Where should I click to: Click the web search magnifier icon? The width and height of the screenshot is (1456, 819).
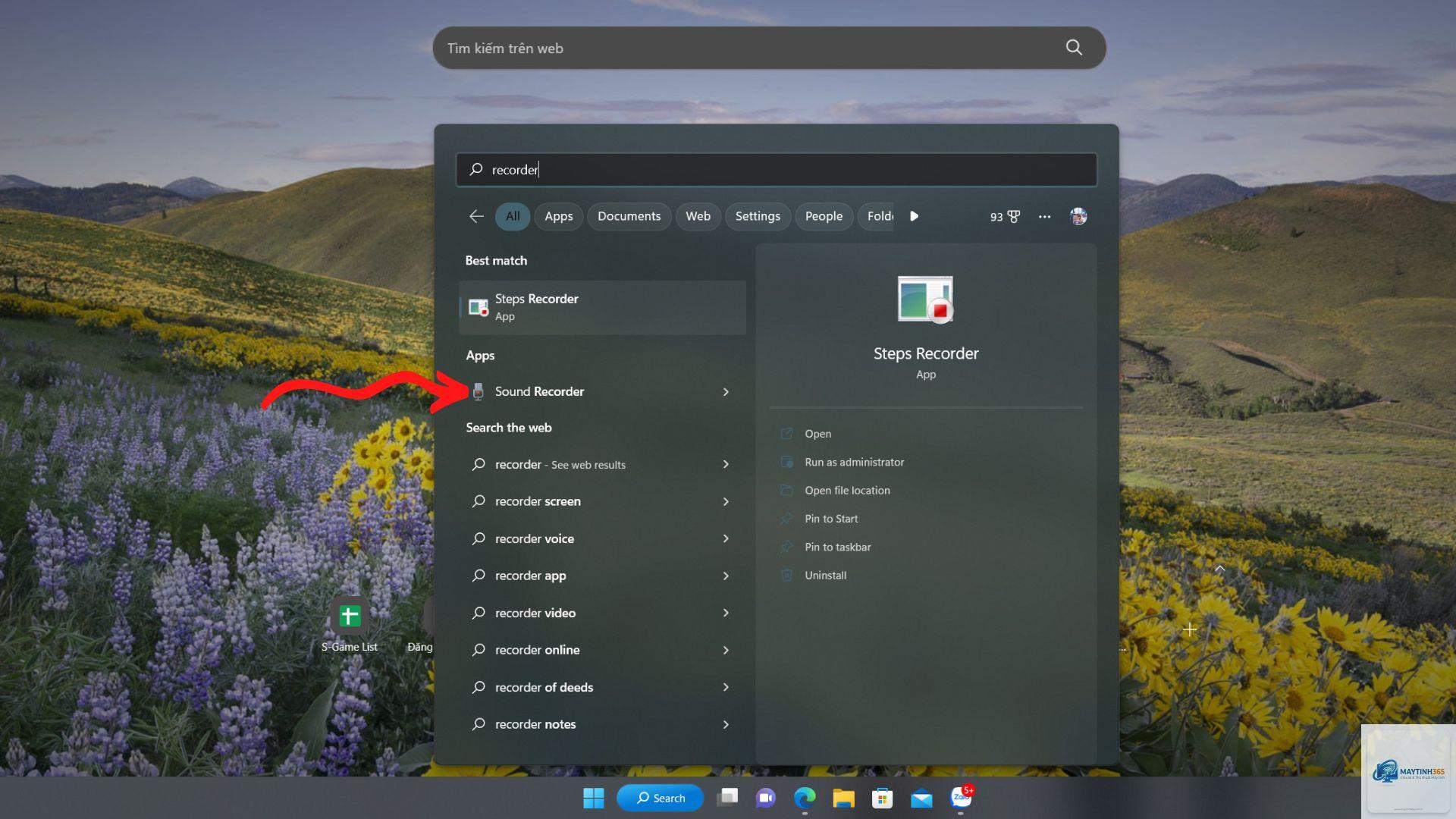click(x=1074, y=48)
